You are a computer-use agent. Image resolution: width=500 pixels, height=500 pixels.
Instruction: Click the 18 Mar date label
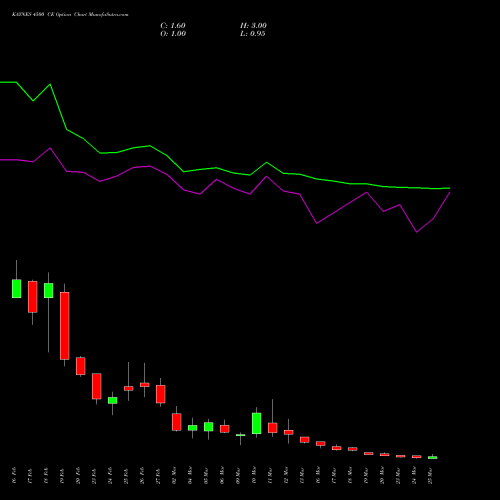[350, 475]
